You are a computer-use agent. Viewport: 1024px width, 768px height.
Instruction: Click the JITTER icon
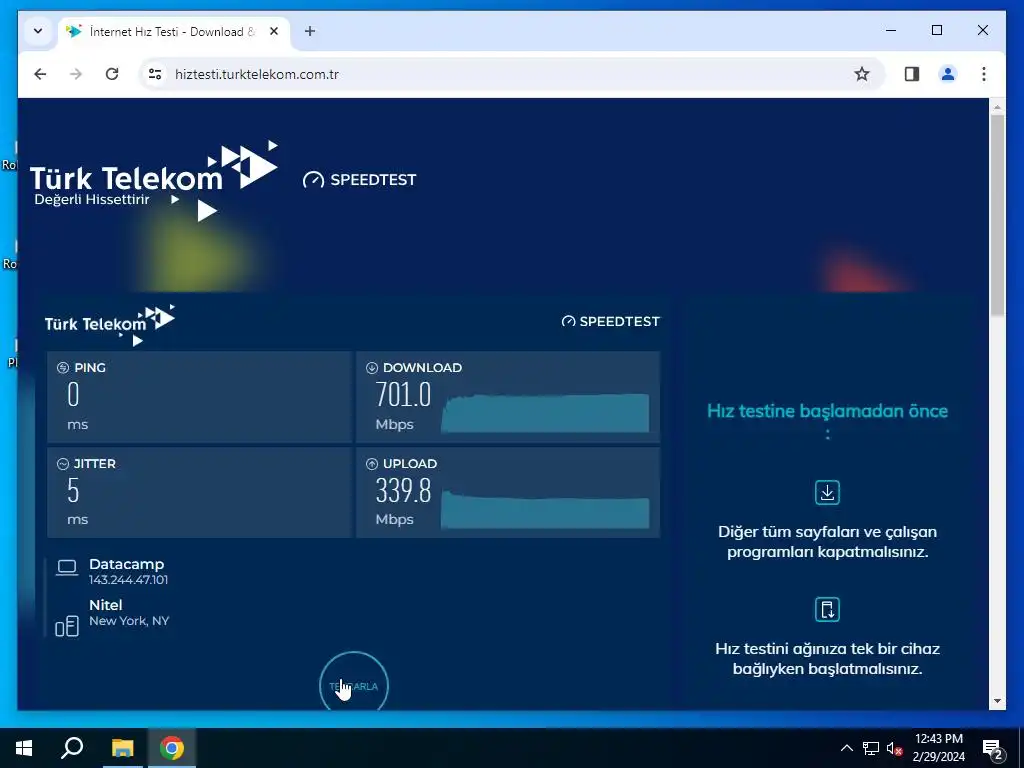[63, 464]
